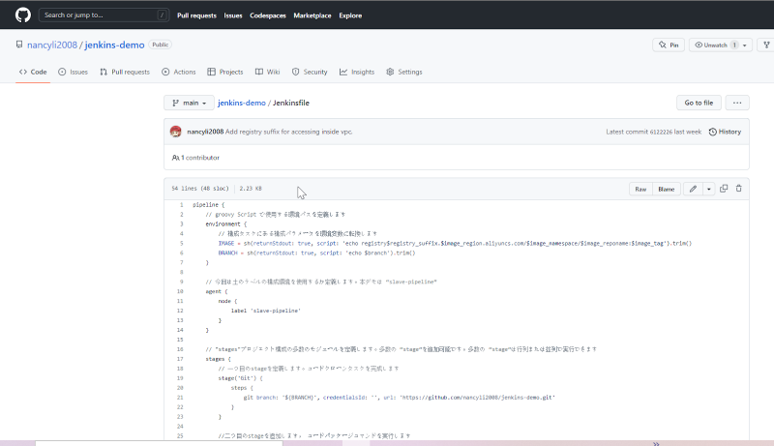Click the Raw button
774x446 pixels.
point(640,188)
